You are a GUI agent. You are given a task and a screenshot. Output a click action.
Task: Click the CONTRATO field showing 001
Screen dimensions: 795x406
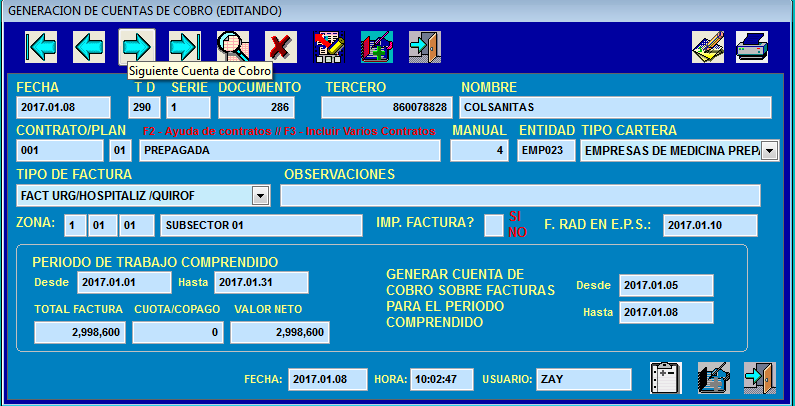(60, 151)
